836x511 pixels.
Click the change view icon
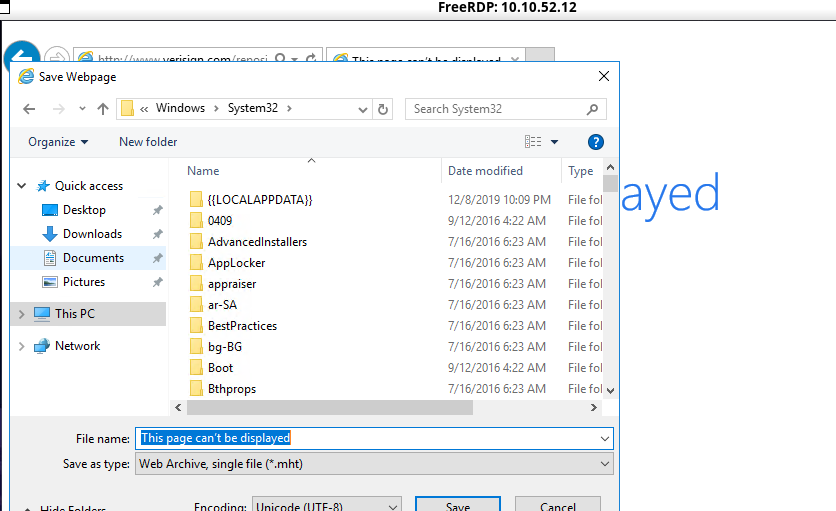click(x=533, y=142)
